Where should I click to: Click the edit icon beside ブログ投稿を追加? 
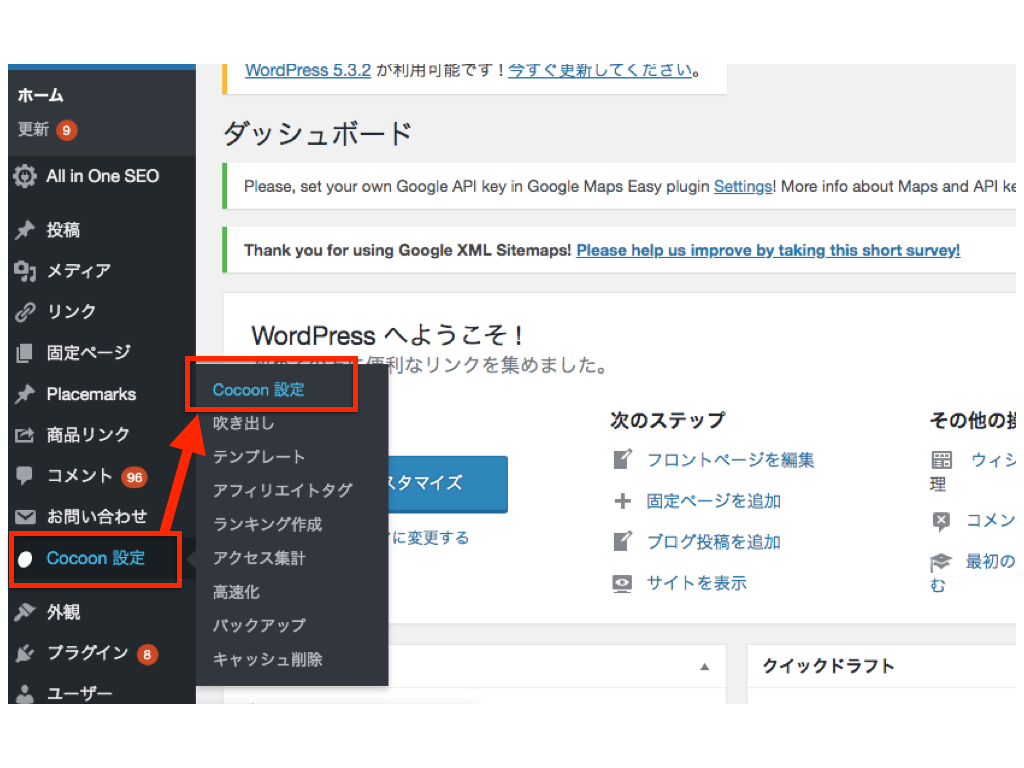(622, 541)
